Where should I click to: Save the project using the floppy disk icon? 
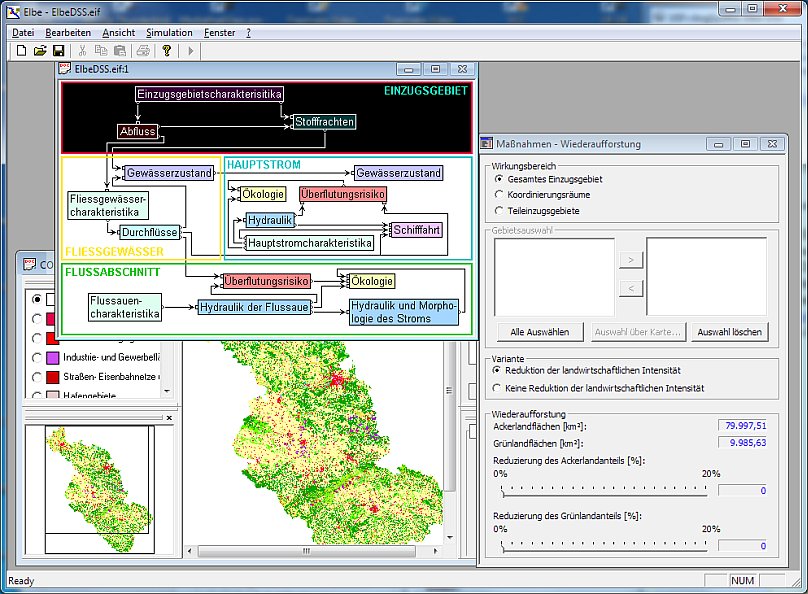[59, 51]
